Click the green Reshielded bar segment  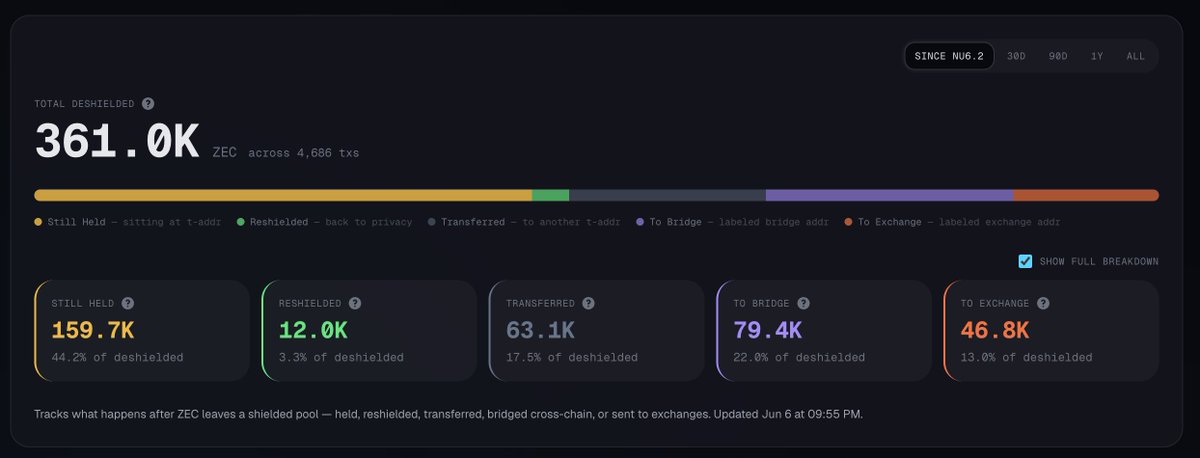click(x=550, y=195)
